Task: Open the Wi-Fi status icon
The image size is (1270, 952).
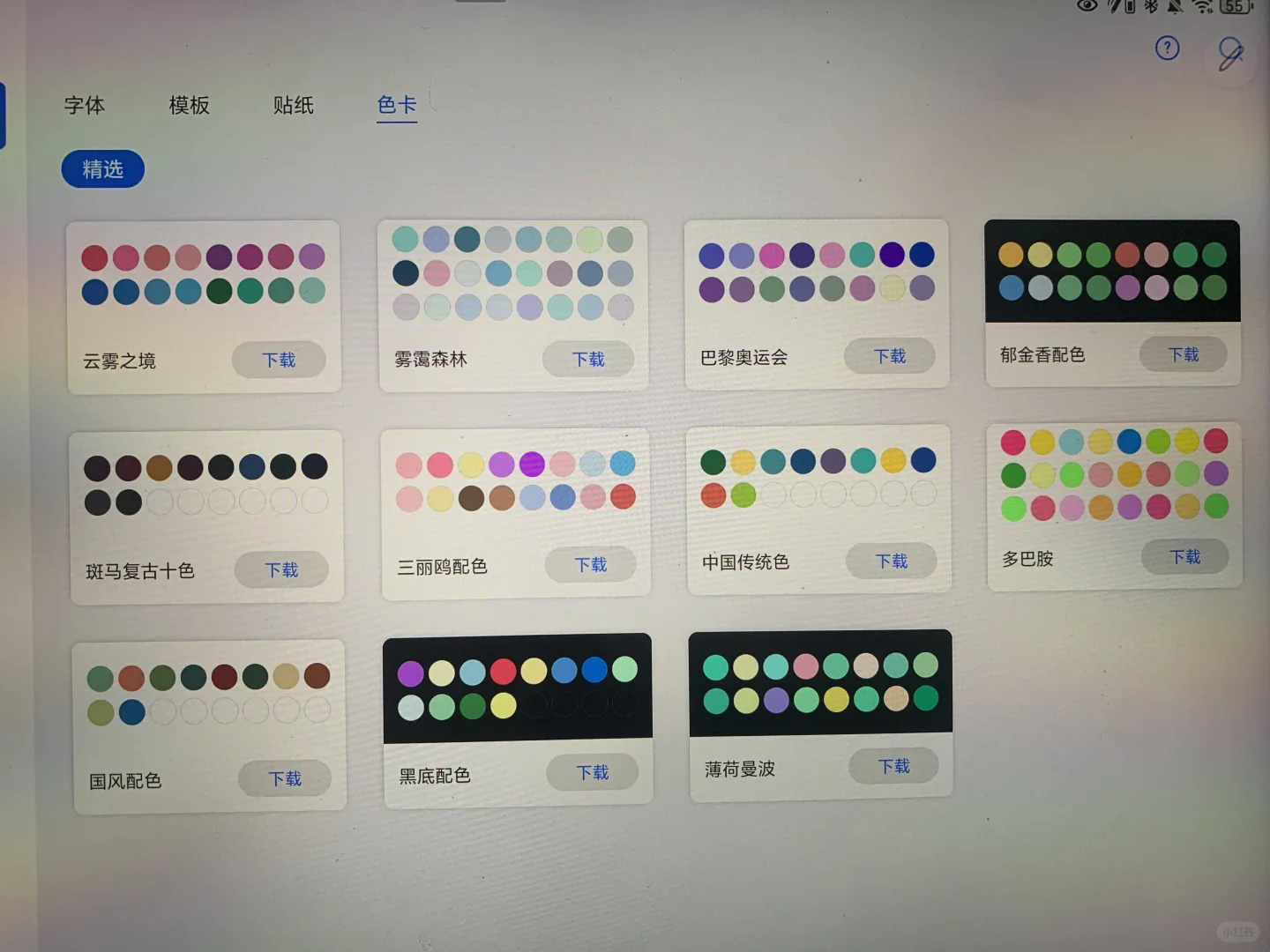Action: 1201,7
